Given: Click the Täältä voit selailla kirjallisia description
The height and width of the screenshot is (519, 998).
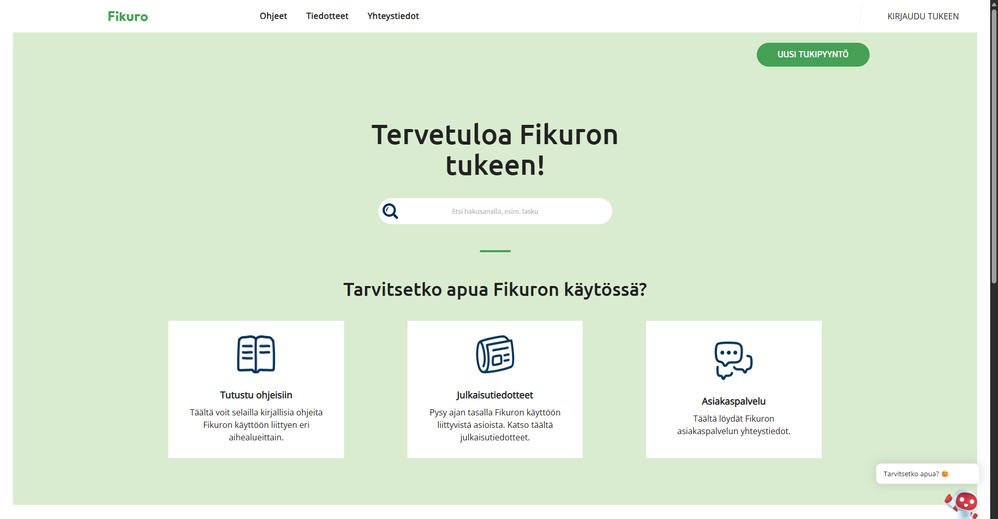Looking at the screenshot, I should (x=256, y=425).
